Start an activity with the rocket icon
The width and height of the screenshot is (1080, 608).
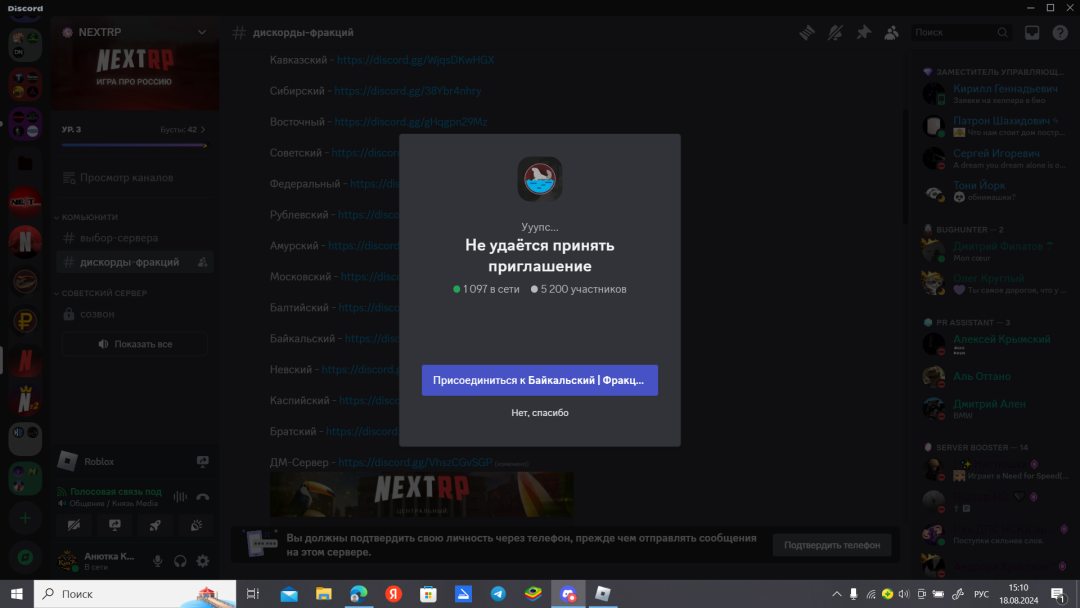[155, 525]
